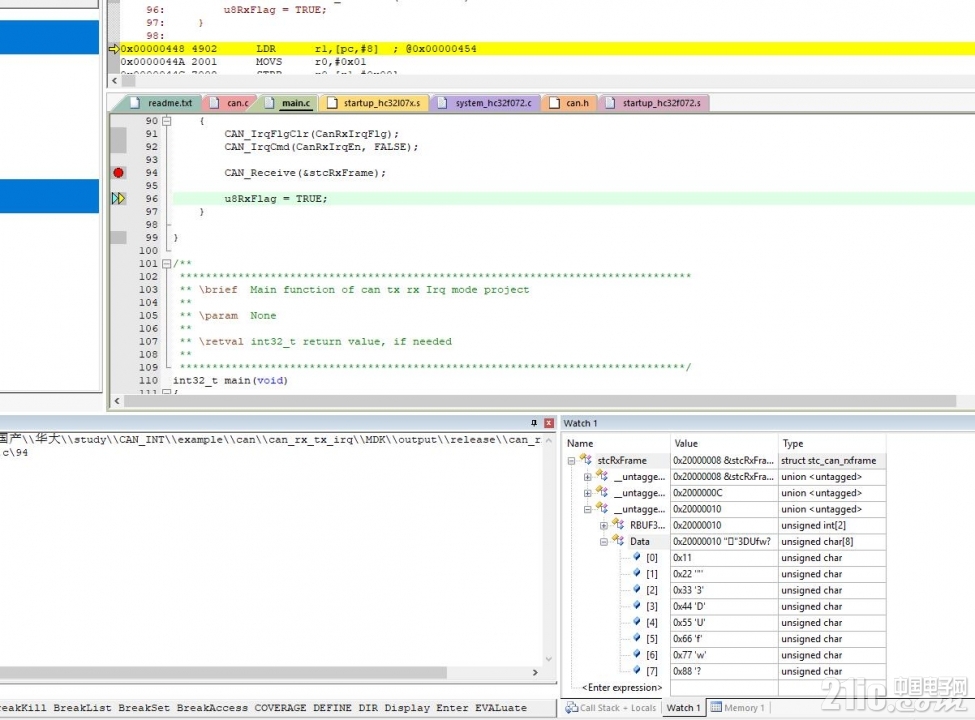Click the CAN_Receive(&stcRxFrame) code line
The image size is (975, 720).
pyautogui.click(x=305, y=173)
